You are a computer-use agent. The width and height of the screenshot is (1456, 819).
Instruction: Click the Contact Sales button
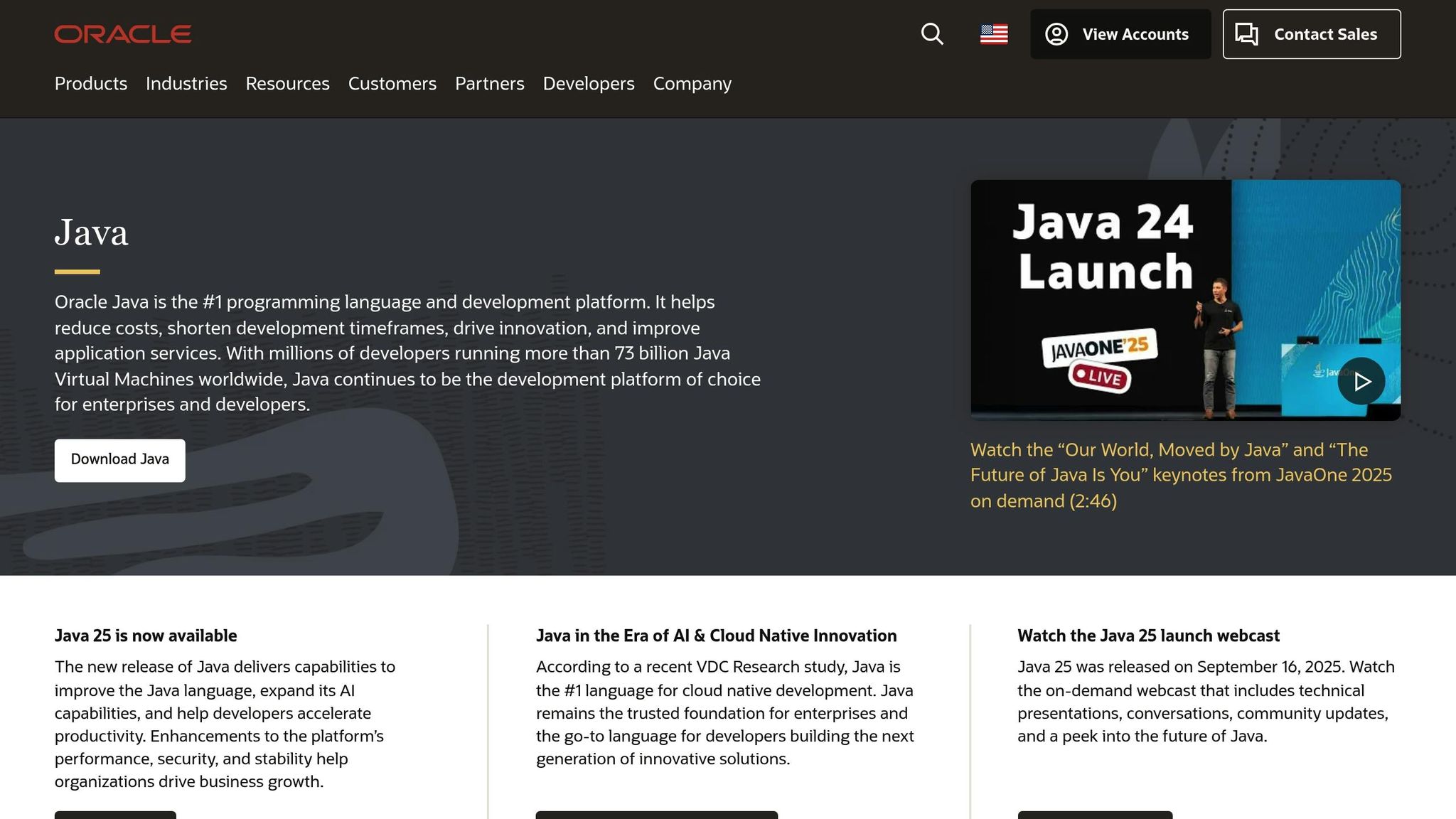[1312, 33]
